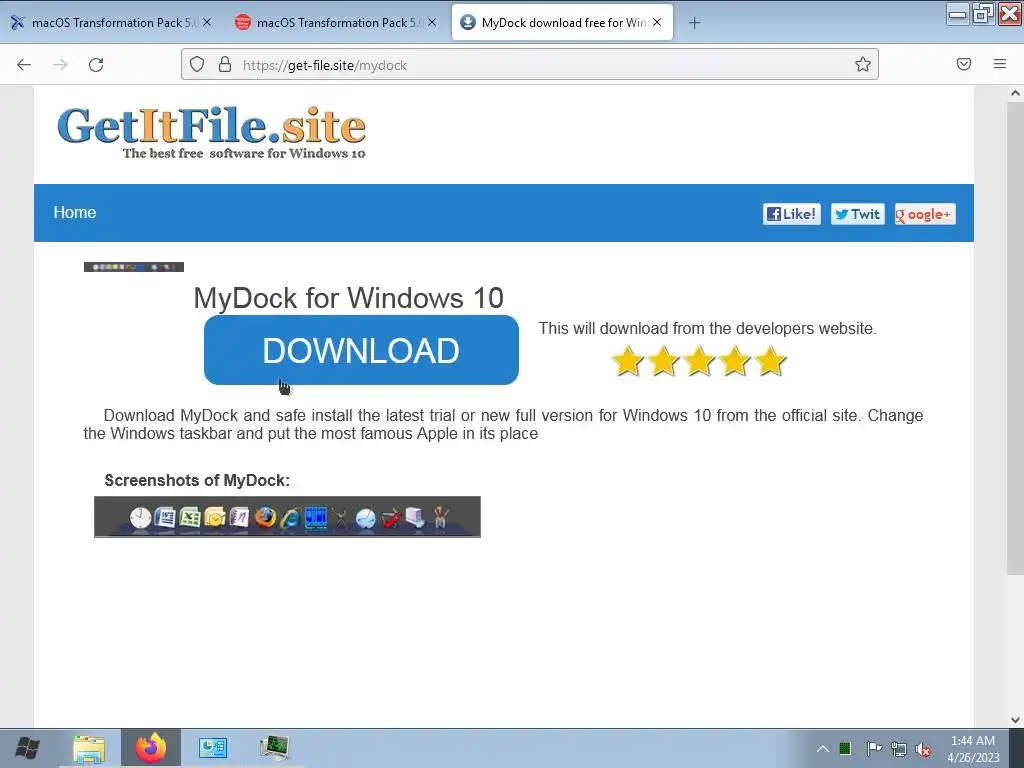The width and height of the screenshot is (1024, 768).
Task: Open the system monitor taskbar icon
Action: click(275, 748)
